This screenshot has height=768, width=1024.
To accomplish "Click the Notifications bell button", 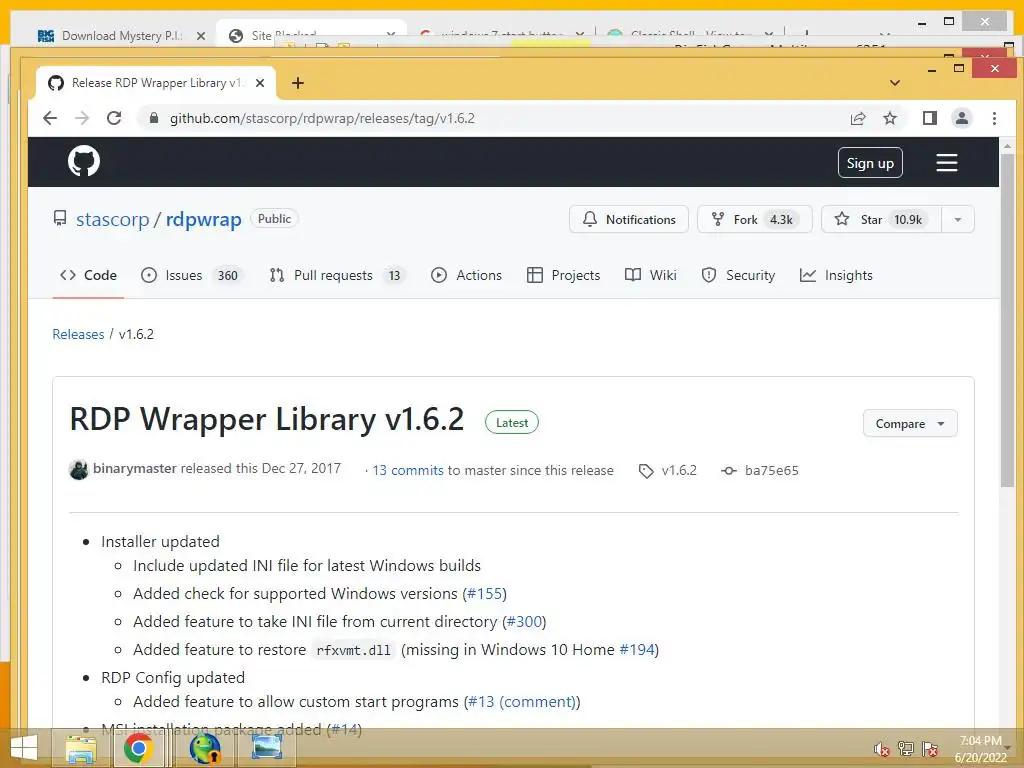I will click(628, 219).
